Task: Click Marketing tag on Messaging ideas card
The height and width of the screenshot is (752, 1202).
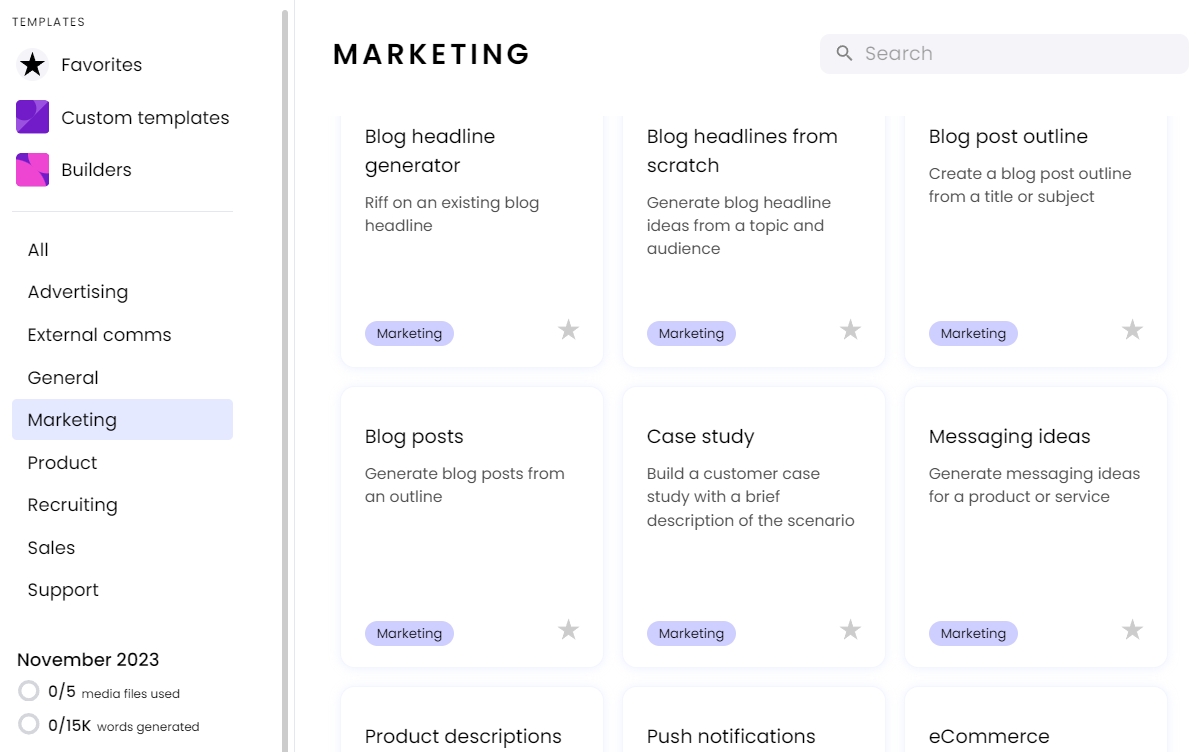Action: click(x=973, y=634)
